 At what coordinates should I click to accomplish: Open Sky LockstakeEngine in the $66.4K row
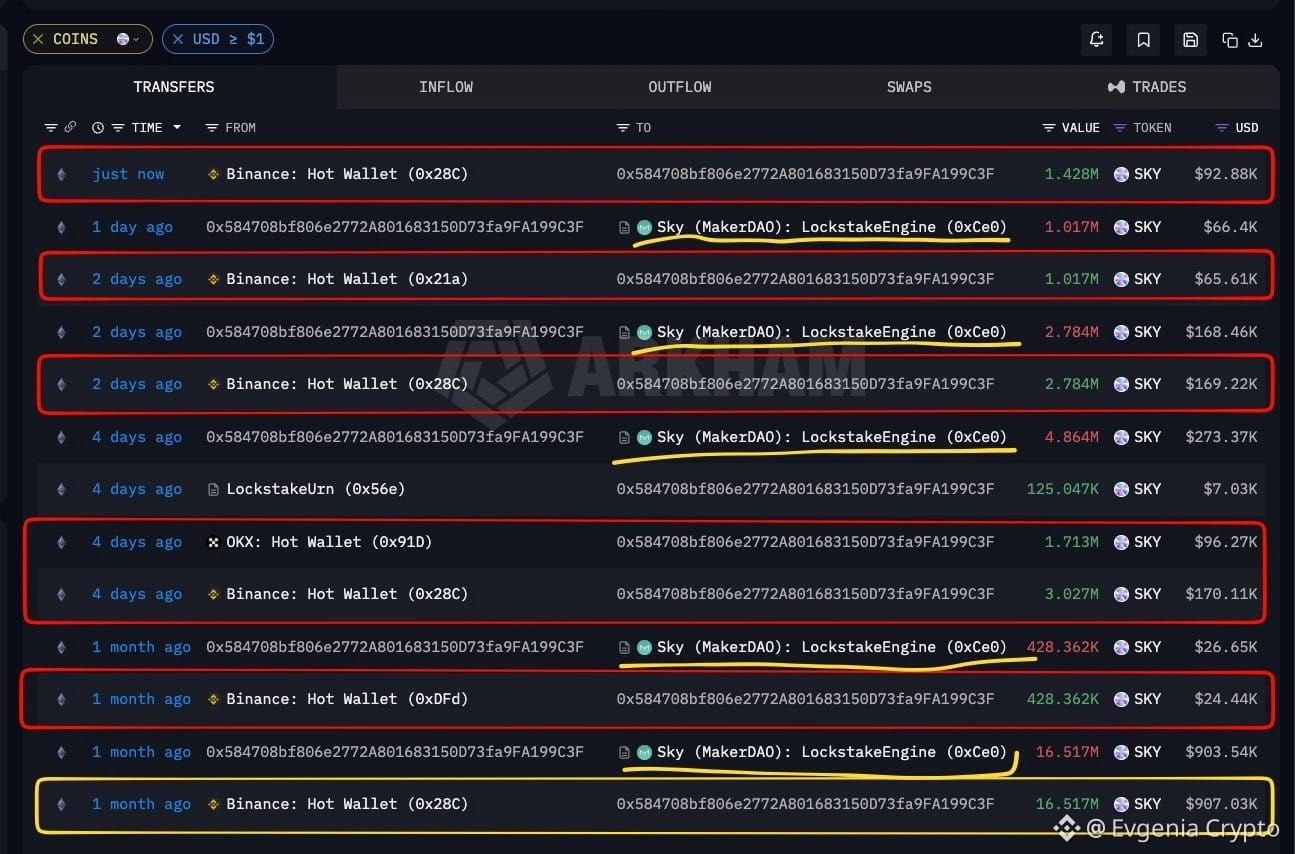pos(832,227)
